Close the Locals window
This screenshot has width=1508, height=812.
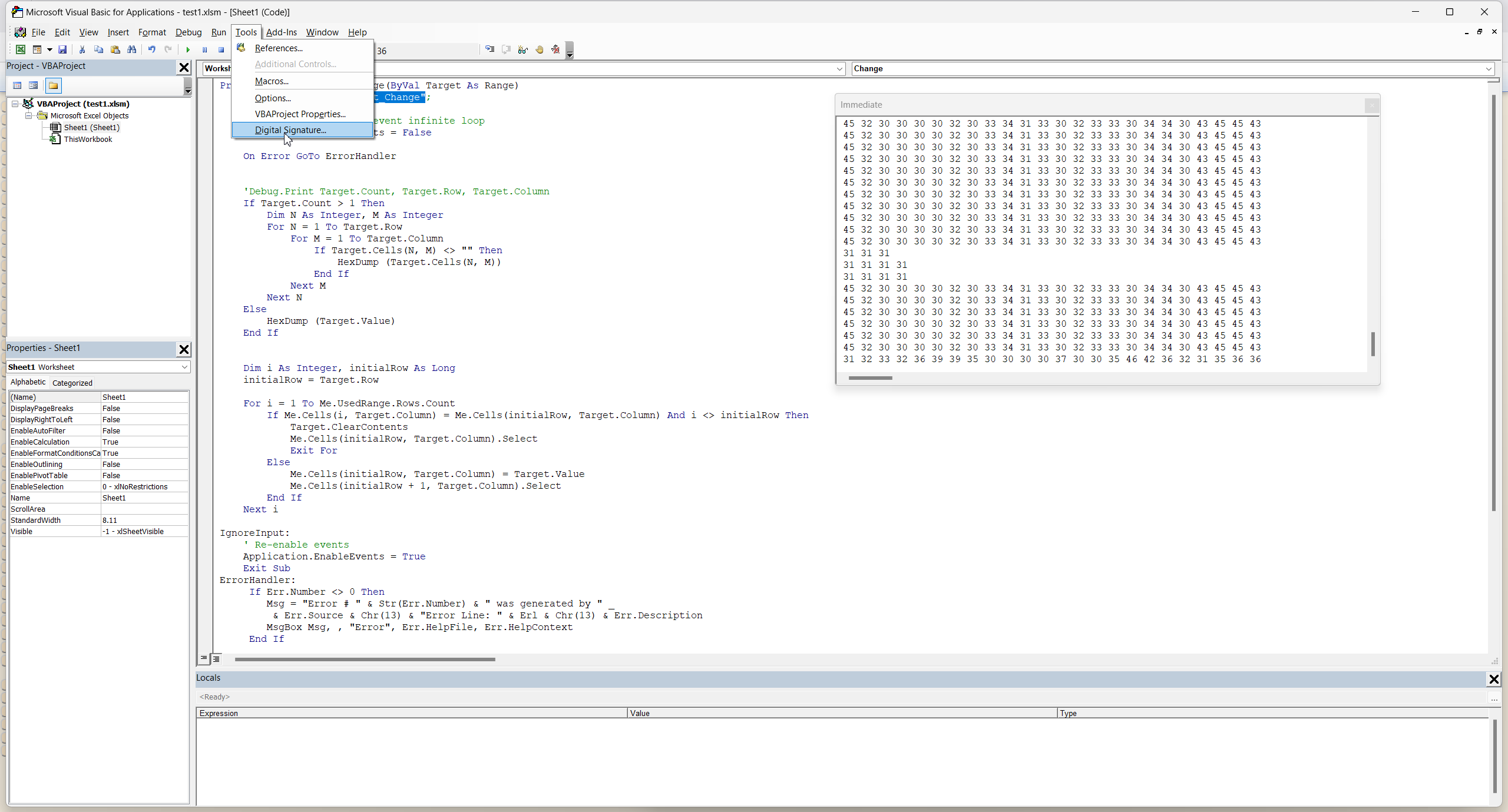point(1494,679)
